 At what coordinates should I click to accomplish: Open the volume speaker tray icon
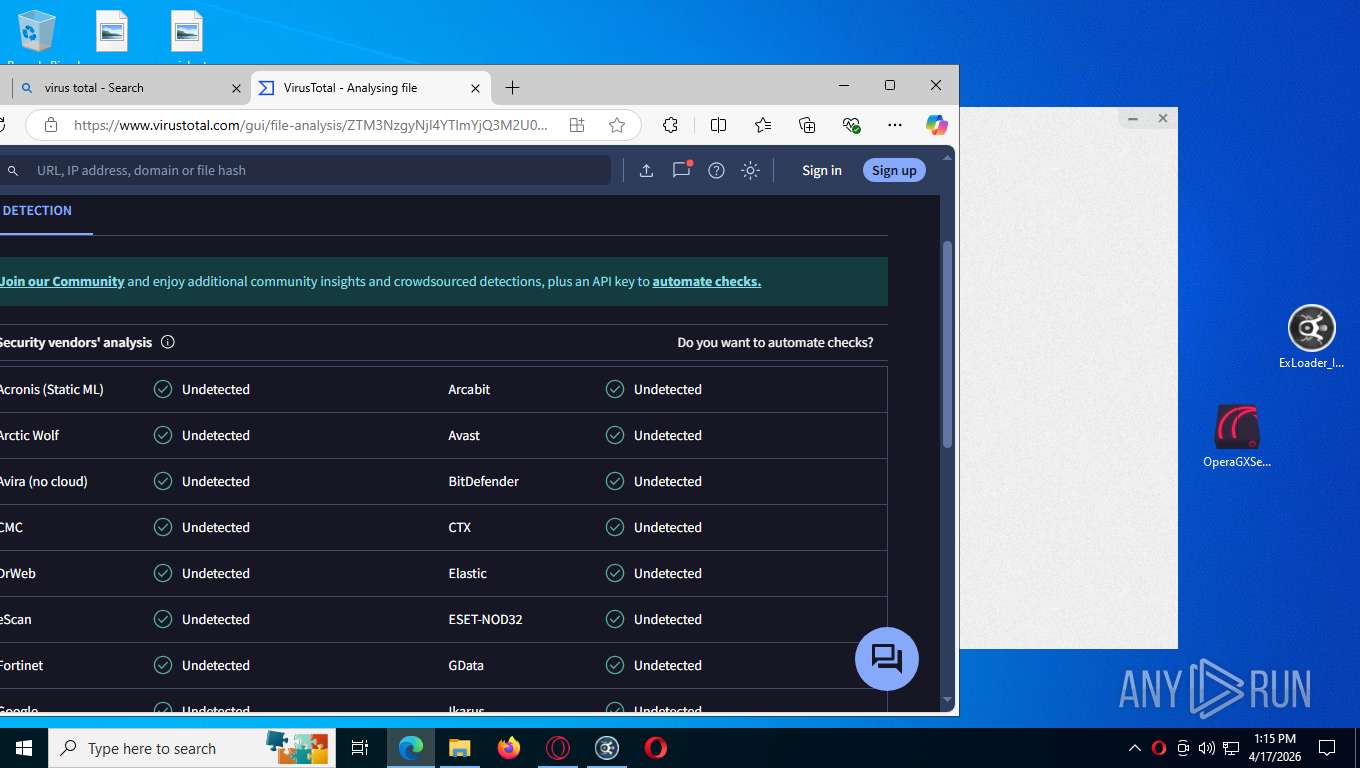coord(1207,748)
